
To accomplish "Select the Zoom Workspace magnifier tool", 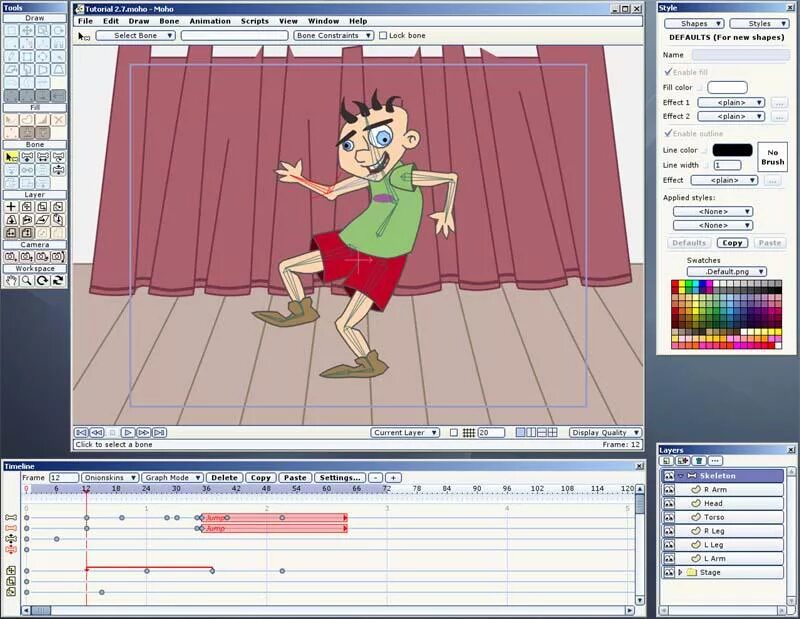I will tap(27, 280).
